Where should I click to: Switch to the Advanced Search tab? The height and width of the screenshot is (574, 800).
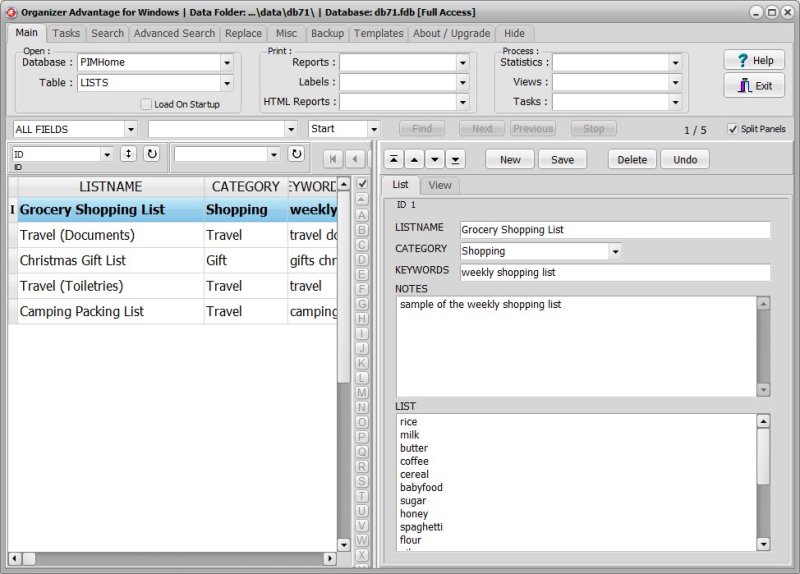[x=174, y=33]
